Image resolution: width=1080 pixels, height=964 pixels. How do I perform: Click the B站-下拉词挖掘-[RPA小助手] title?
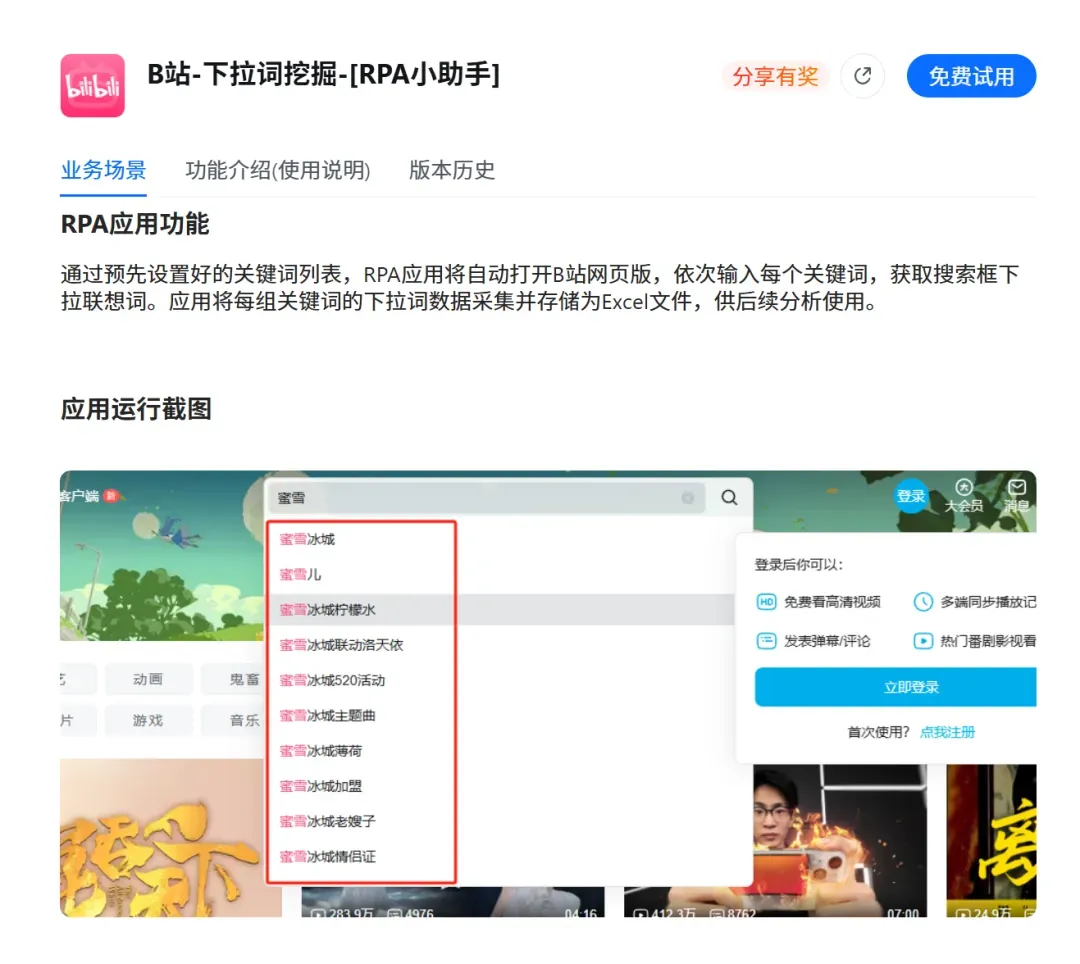(x=324, y=74)
